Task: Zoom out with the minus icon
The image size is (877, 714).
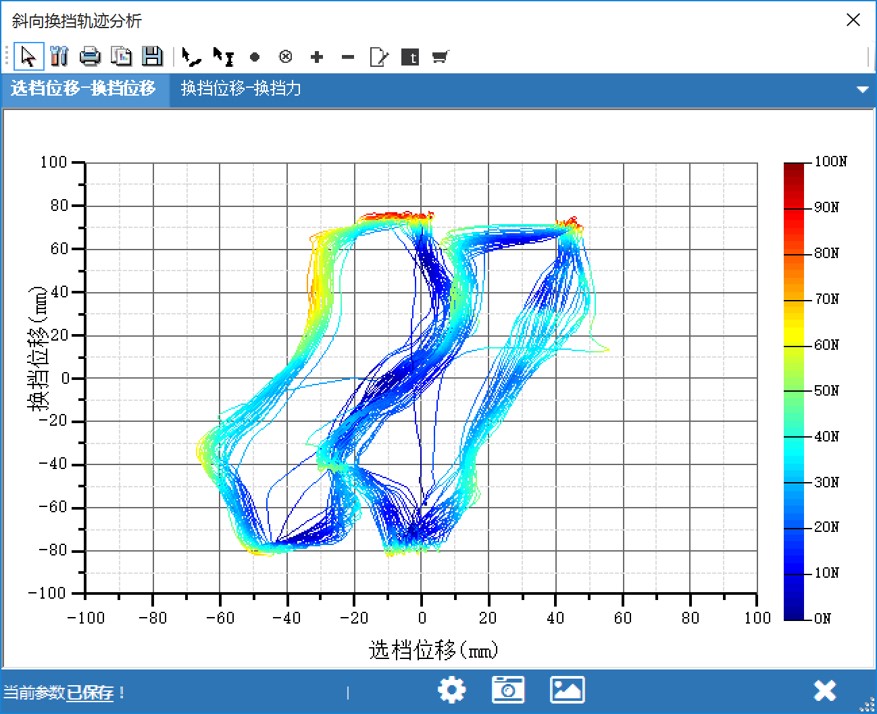Action: [347, 57]
